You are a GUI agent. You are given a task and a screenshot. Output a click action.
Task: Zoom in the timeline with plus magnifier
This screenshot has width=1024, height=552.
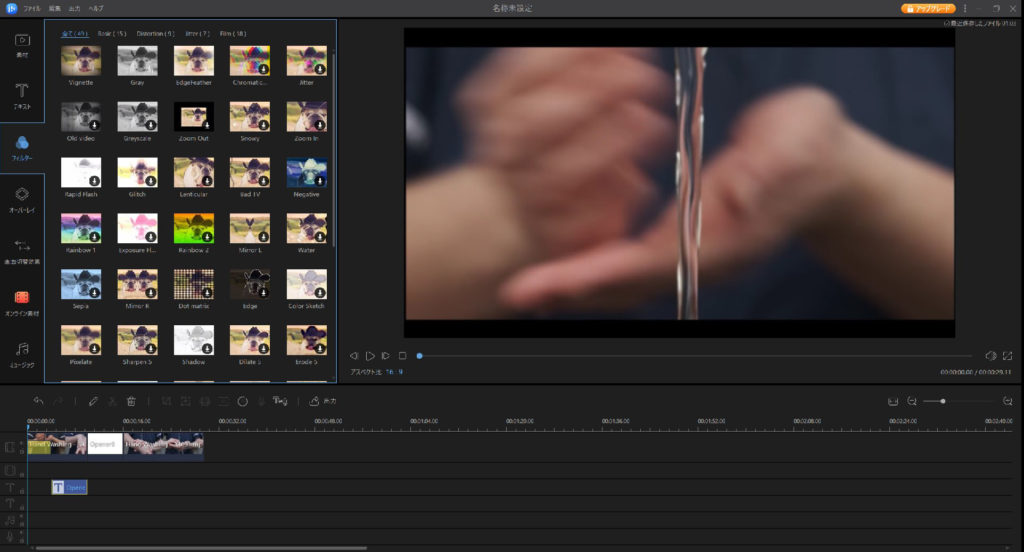tap(1008, 401)
